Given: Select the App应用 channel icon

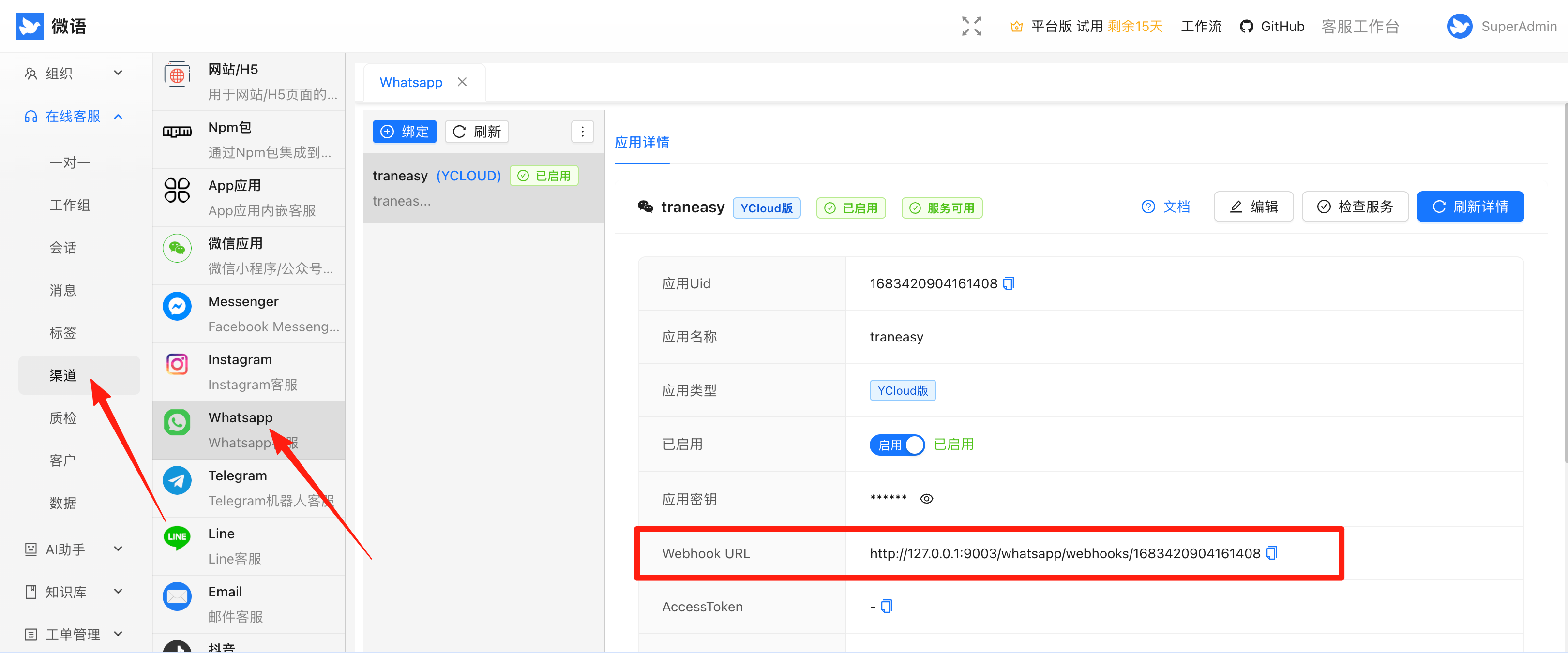Looking at the screenshot, I should point(177,190).
